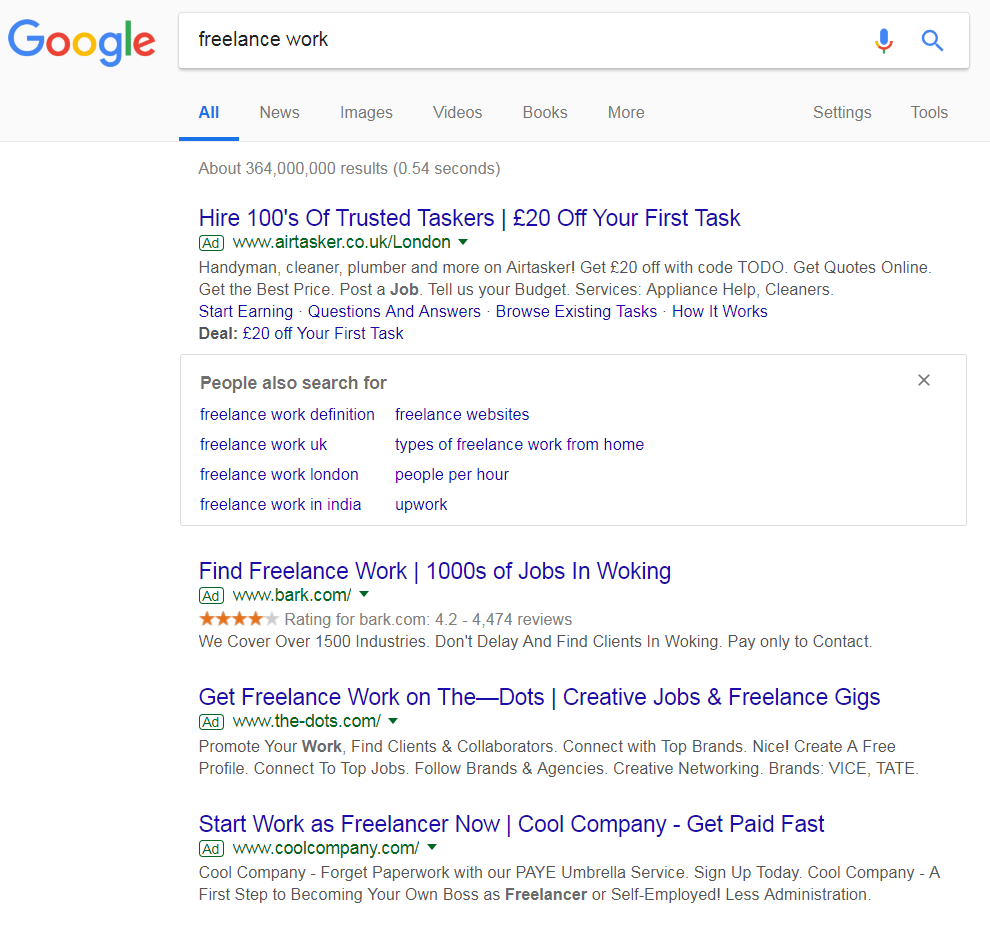This screenshot has height=934, width=990.
Task: Click We Cover Over 1500 Industries text
Action: 535,642
